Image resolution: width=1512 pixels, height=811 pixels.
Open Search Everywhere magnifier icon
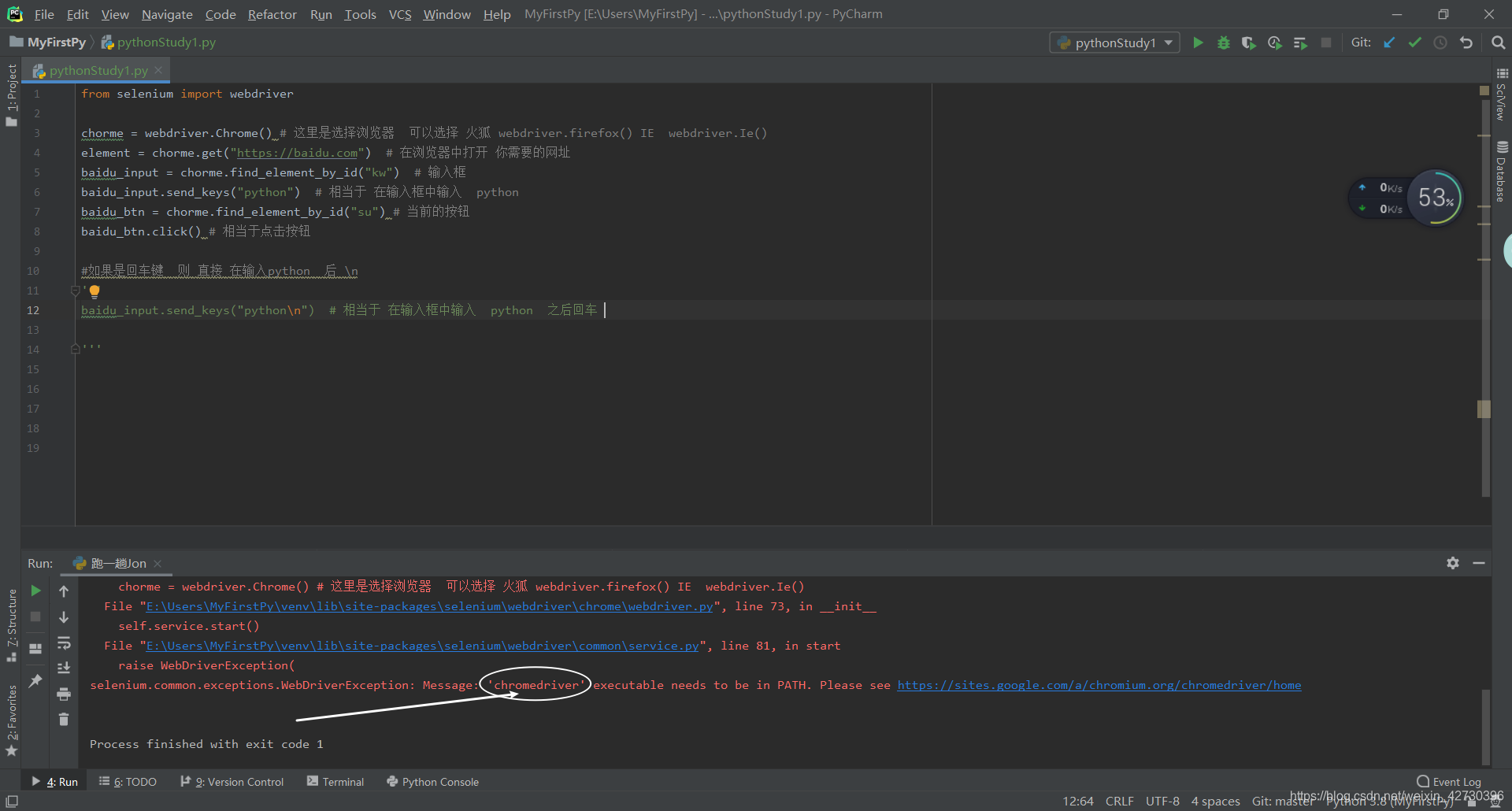[x=1498, y=43]
